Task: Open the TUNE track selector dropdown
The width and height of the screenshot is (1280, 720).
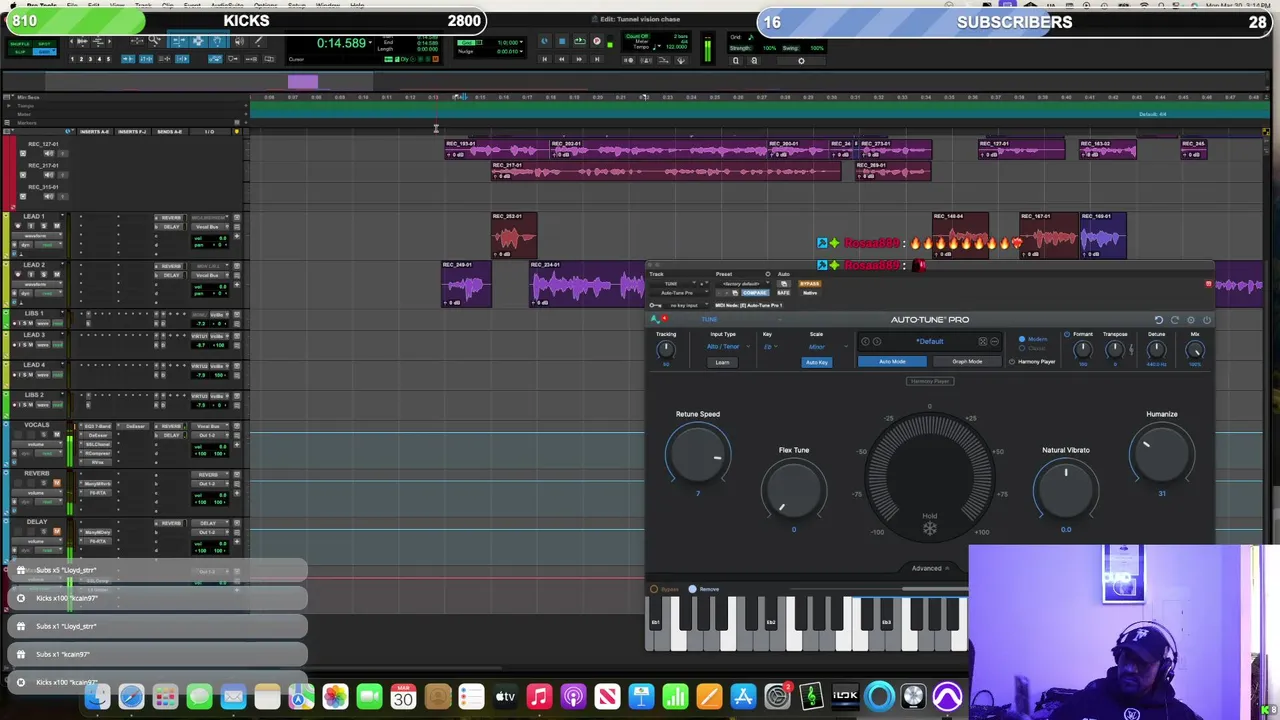Action: [x=672, y=284]
